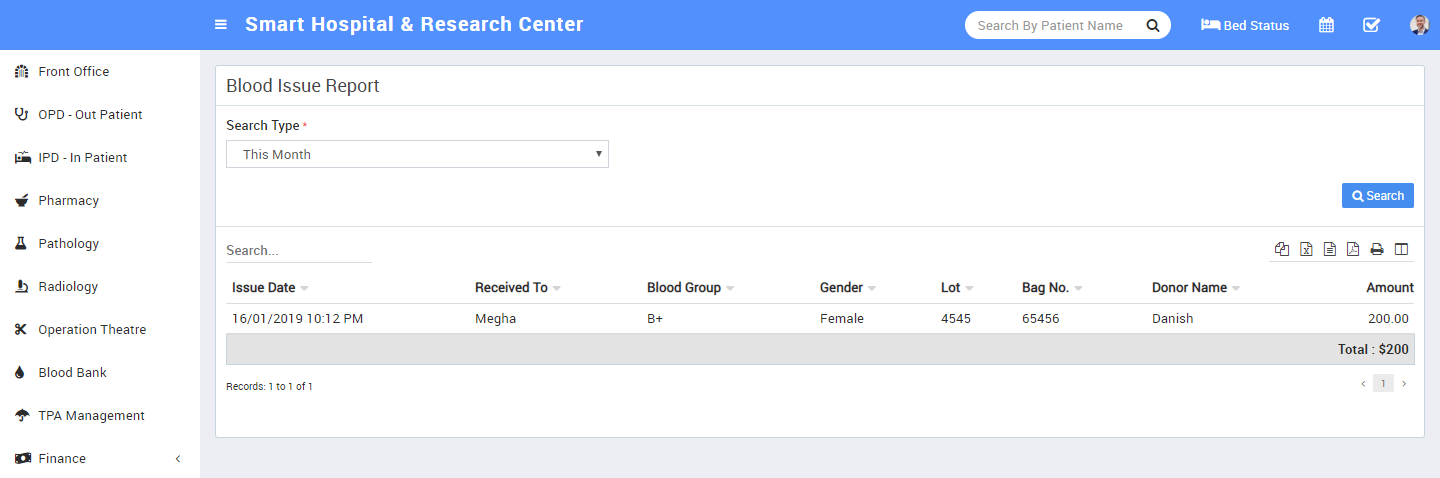Click the Front Office building icon
Viewport: 1440px width, 478px height.
[x=21, y=71]
